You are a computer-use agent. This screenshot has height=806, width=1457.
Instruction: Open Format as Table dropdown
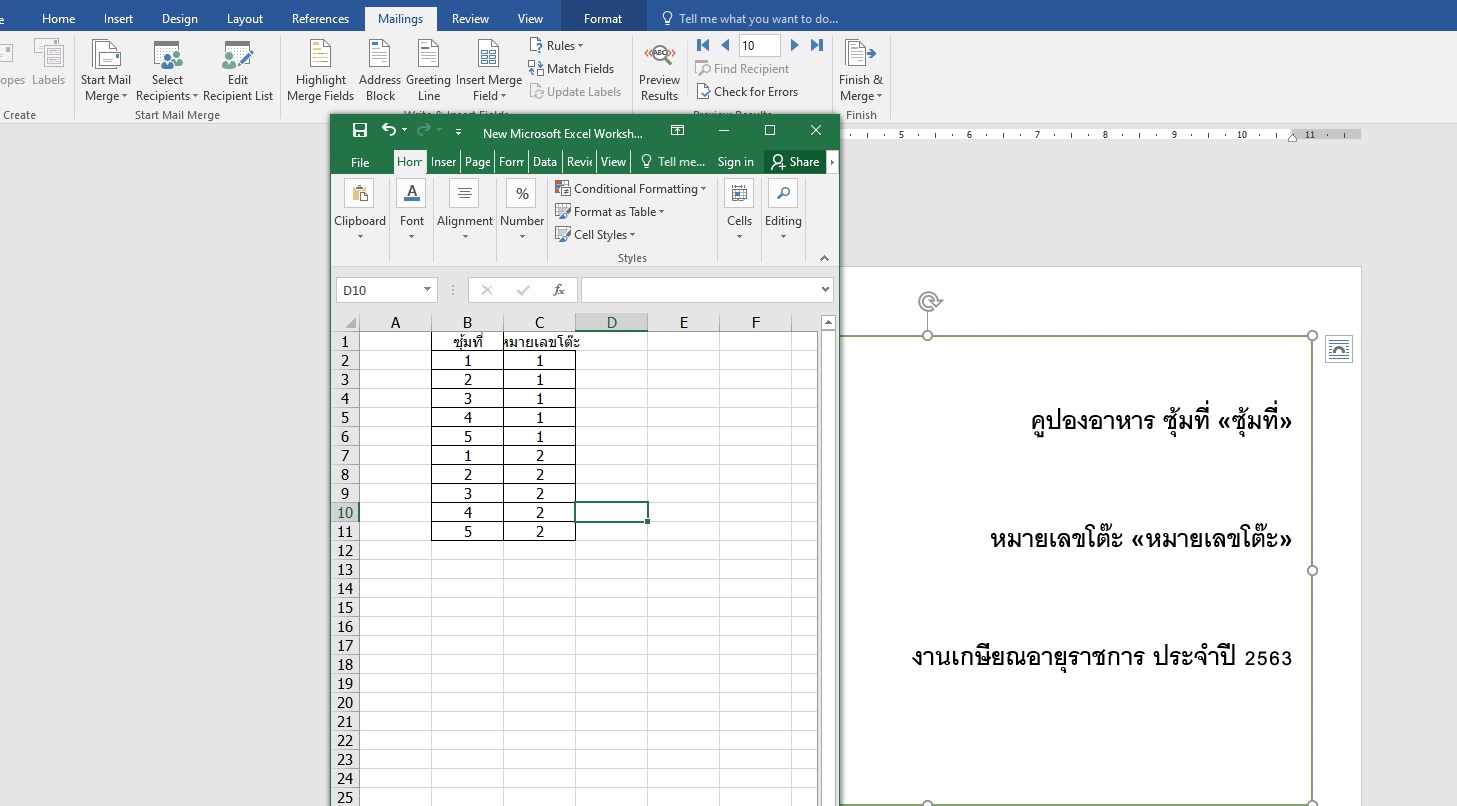[610, 211]
